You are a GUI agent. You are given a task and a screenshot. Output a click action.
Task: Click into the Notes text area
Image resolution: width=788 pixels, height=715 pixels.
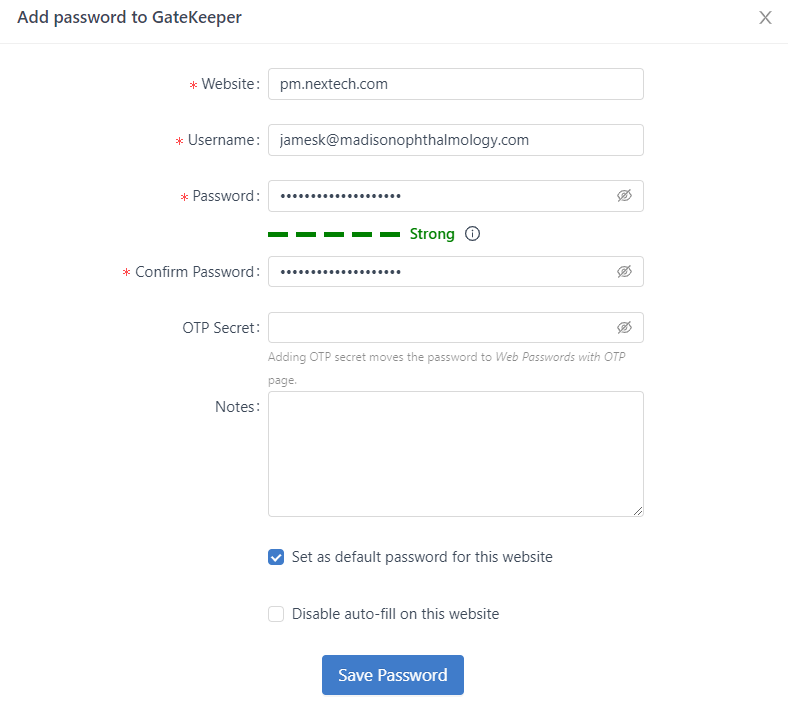[455, 453]
